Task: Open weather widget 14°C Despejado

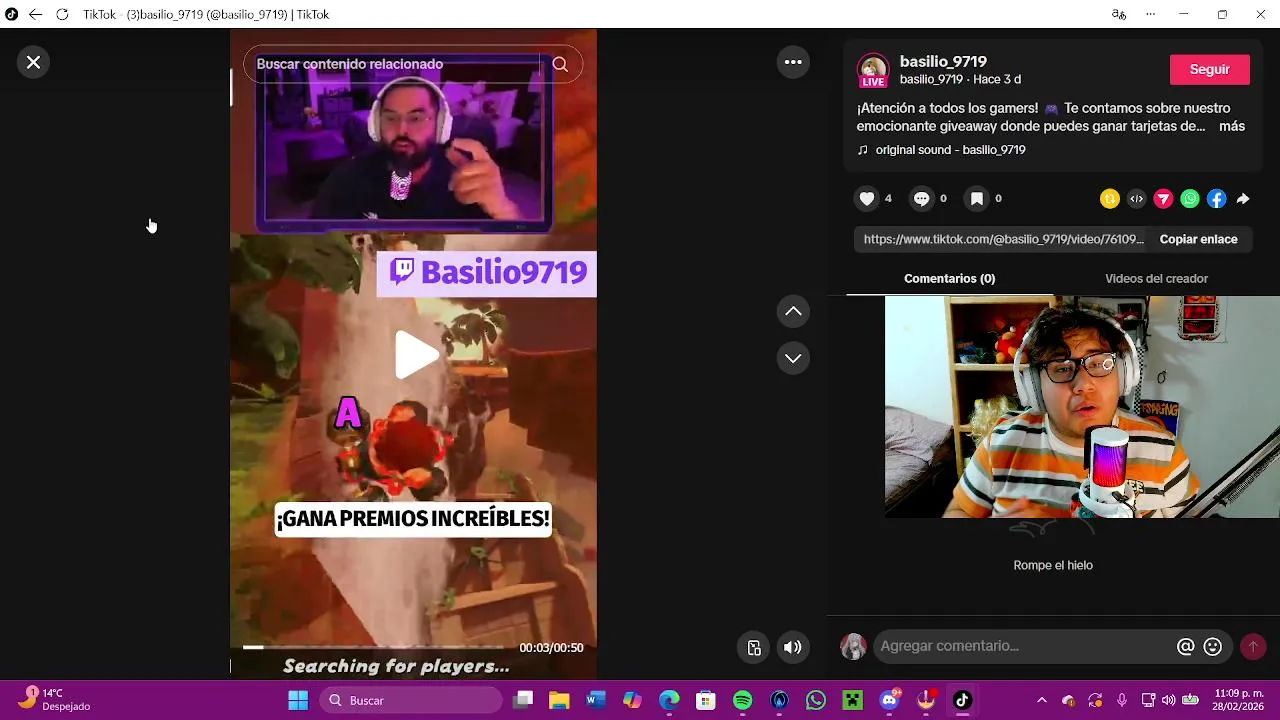Action: pos(55,700)
